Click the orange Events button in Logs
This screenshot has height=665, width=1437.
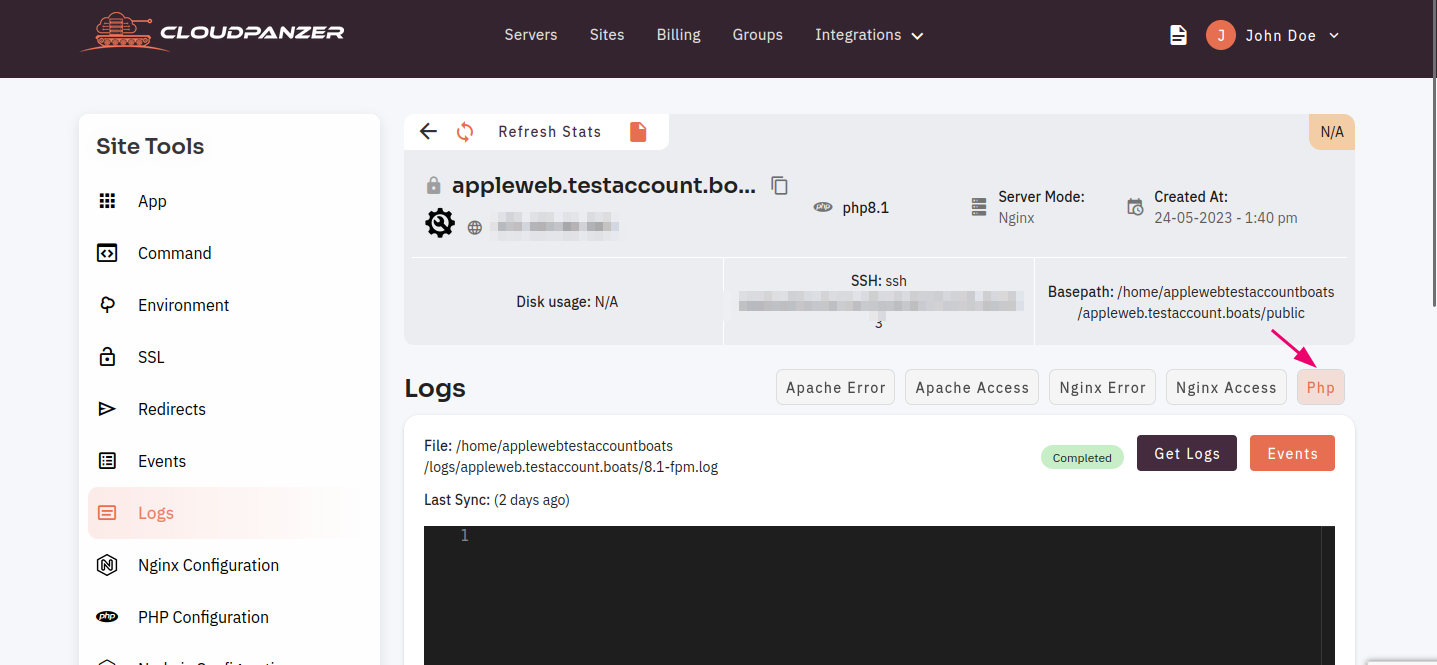pyautogui.click(x=1292, y=453)
